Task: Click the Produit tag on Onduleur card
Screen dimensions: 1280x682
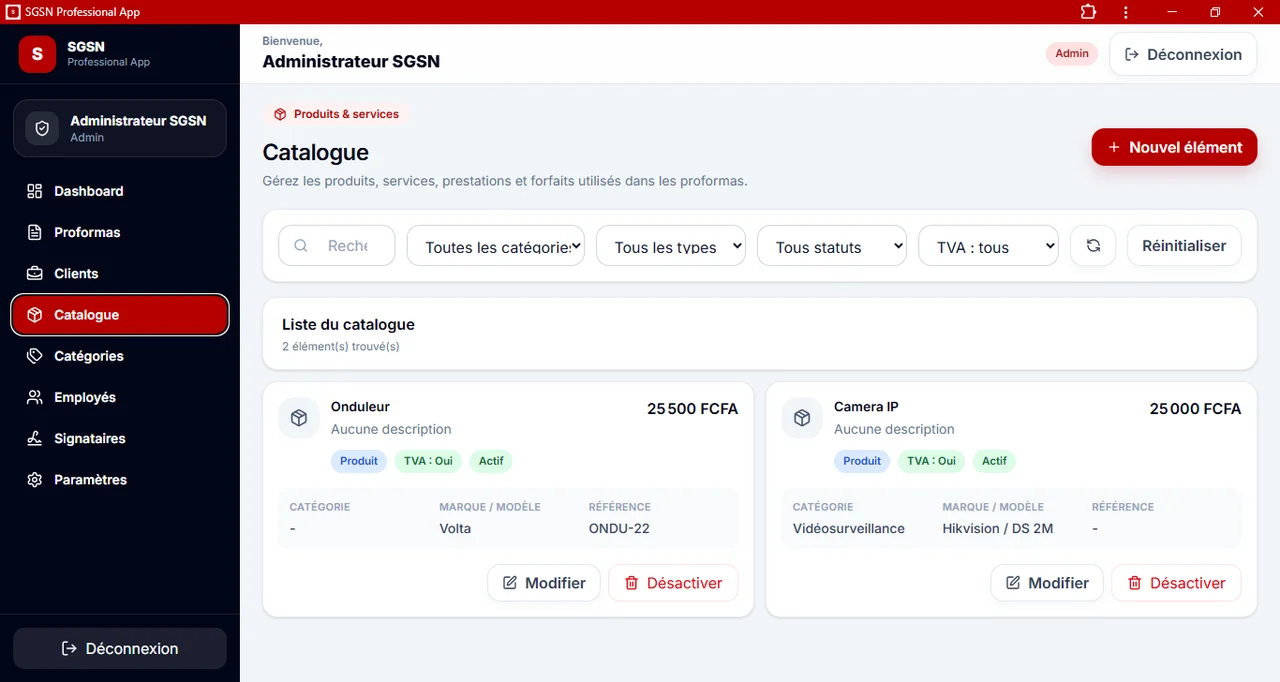Action: pos(359,461)
